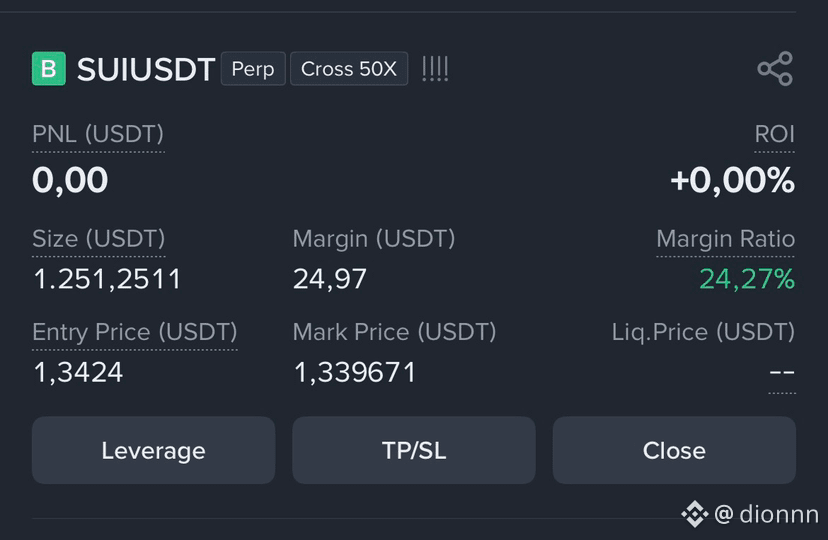Select the Perp contract tag
This screenshot has height=540, width=828.
pyautogui.click(x=253, y=69)
